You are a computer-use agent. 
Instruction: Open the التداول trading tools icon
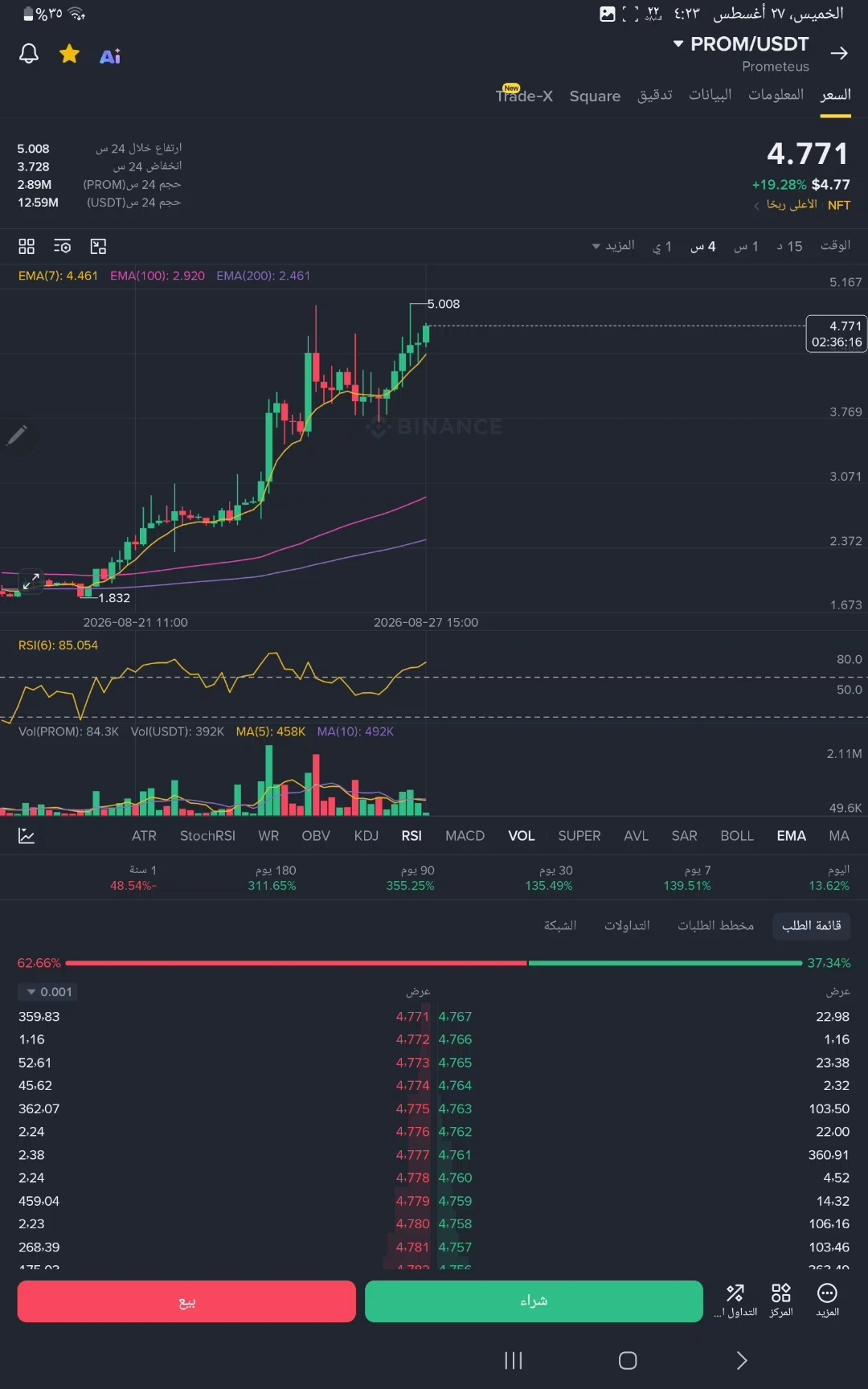pyautogui.click(x=736, y=1300)
